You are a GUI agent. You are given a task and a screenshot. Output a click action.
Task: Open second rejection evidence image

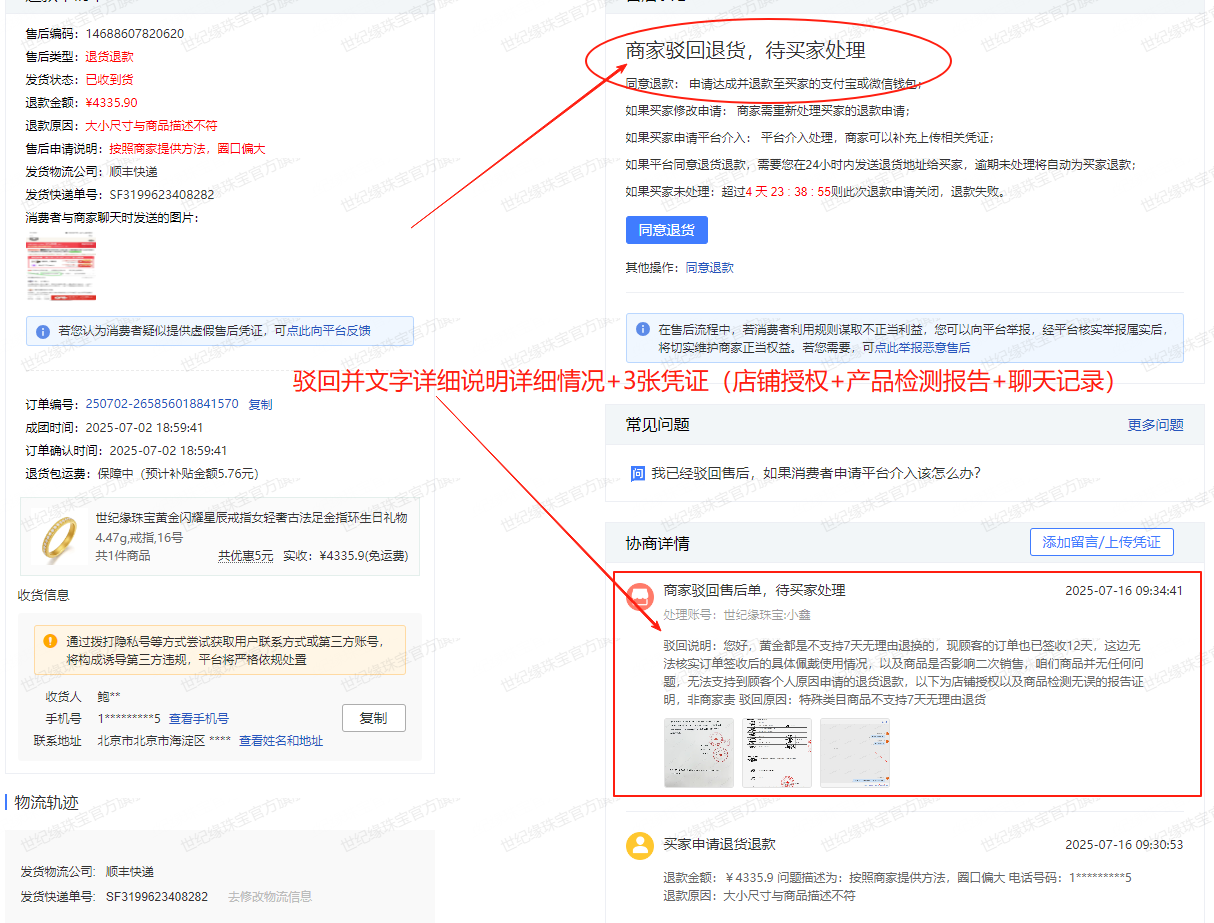[776, 752]
